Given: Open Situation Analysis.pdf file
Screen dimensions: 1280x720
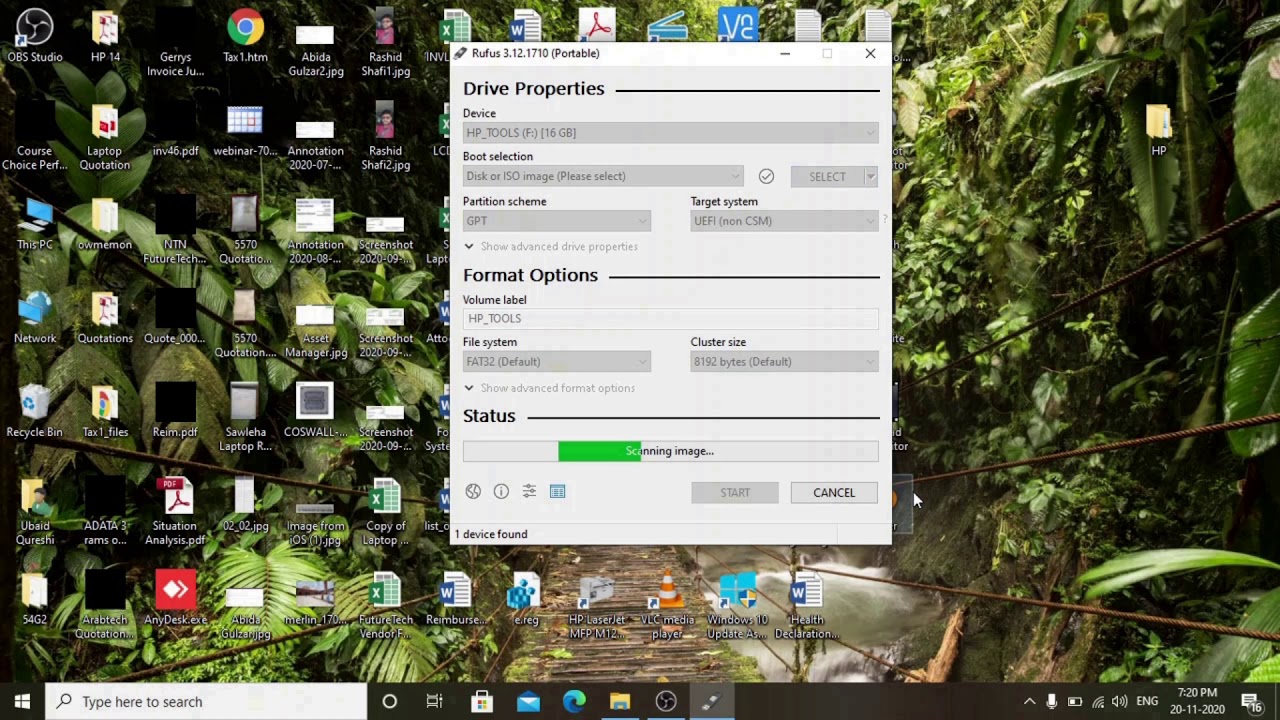Looking at the screenshot, I should 175,512.
